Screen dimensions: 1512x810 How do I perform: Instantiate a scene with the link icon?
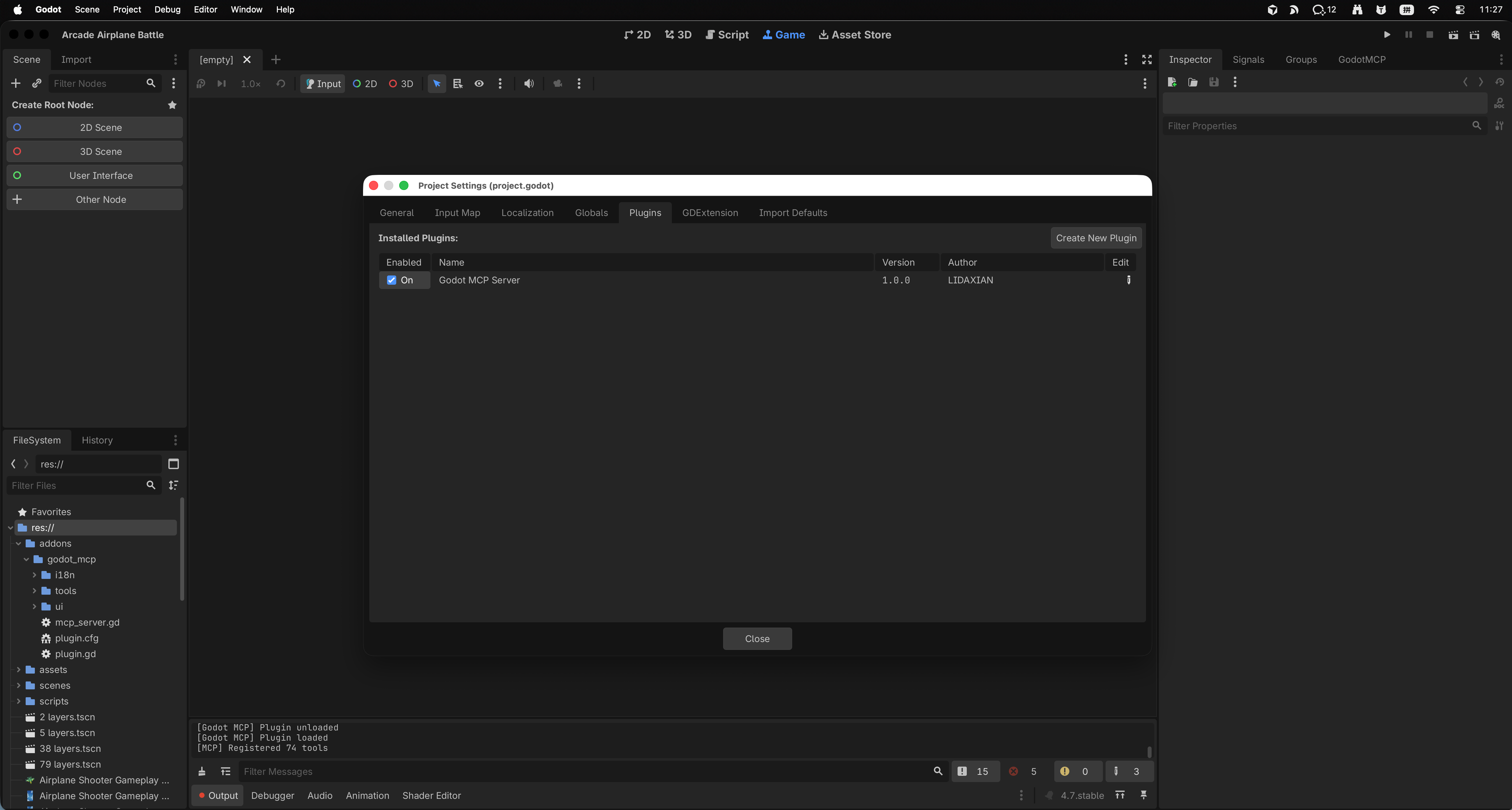[37, 83]
